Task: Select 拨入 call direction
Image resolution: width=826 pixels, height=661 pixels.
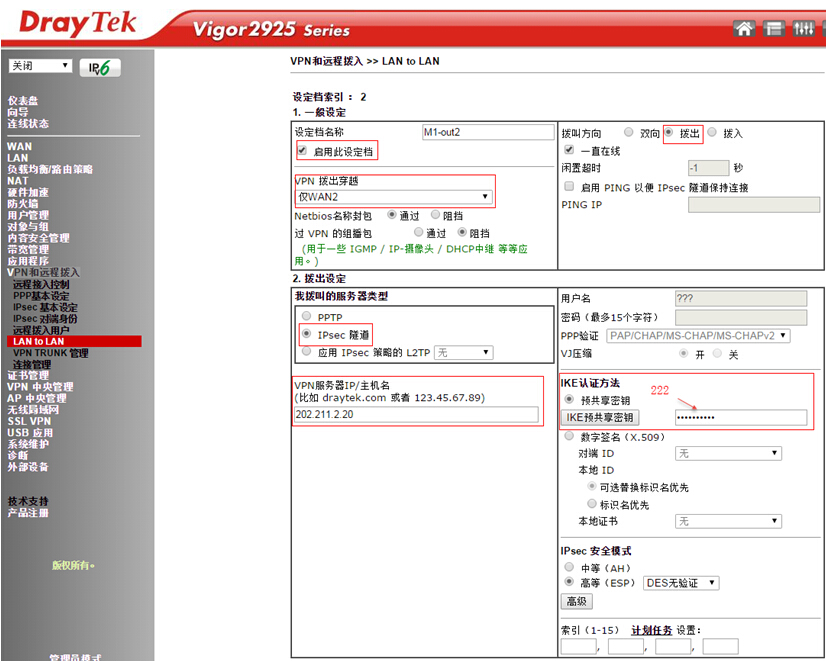Action: click(x=712, y=132)
